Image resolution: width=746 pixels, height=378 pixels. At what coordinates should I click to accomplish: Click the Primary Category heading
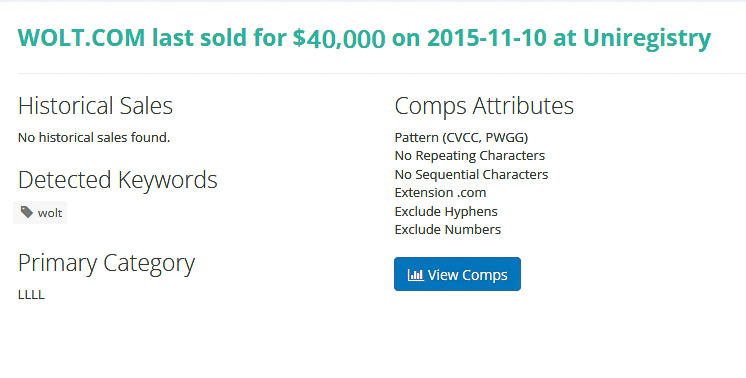106,263
